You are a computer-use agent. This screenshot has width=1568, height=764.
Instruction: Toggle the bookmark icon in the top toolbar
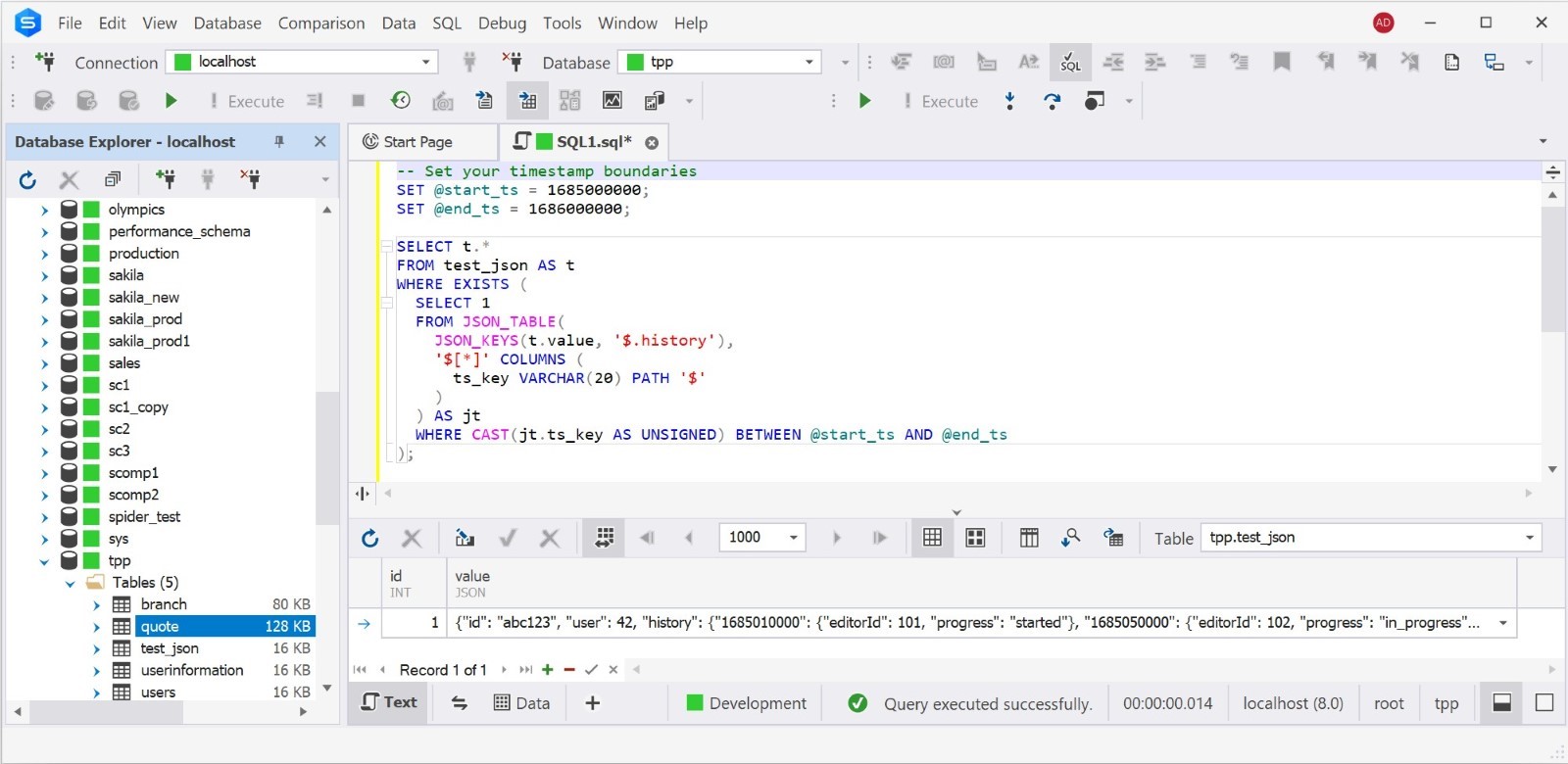coord(1281,62)
